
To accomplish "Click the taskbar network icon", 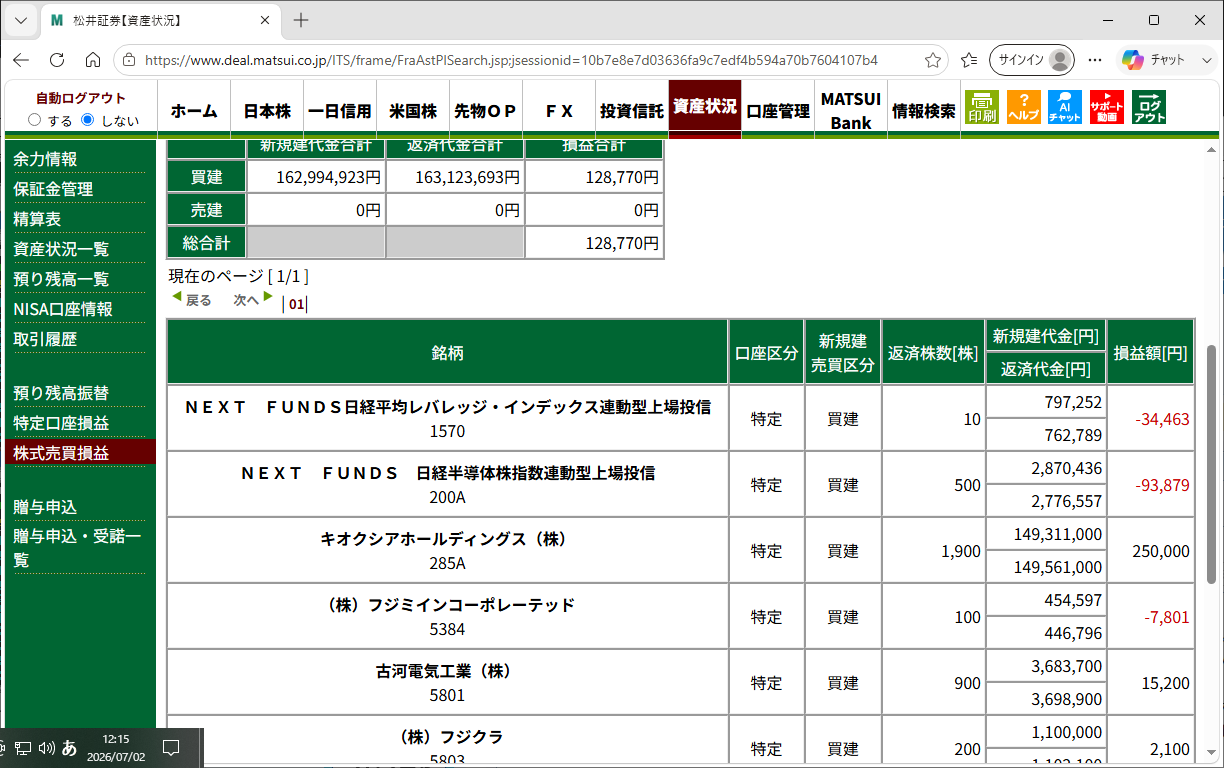I will pos(23,747).
